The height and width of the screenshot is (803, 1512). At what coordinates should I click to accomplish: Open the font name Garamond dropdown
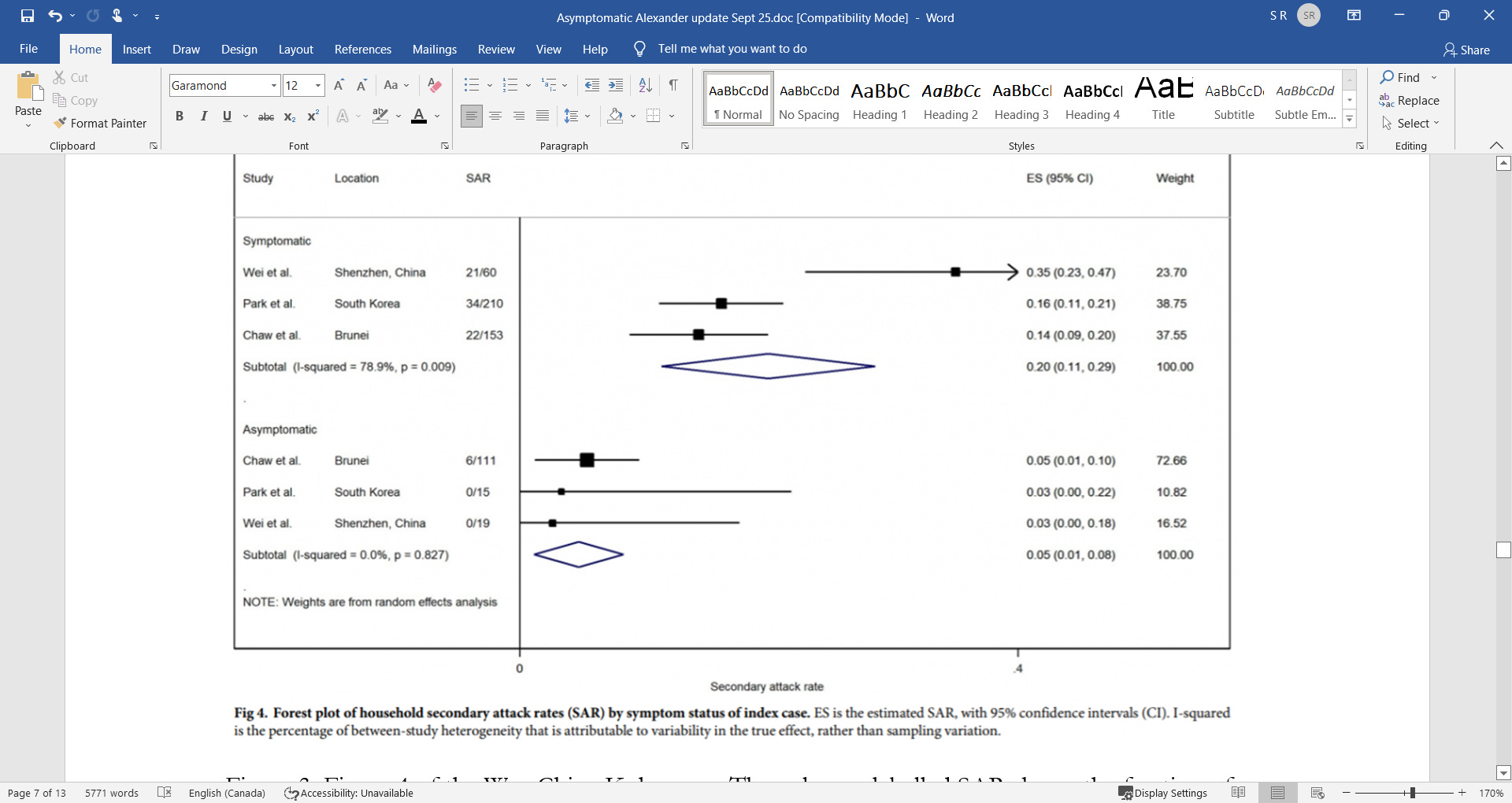274,85
